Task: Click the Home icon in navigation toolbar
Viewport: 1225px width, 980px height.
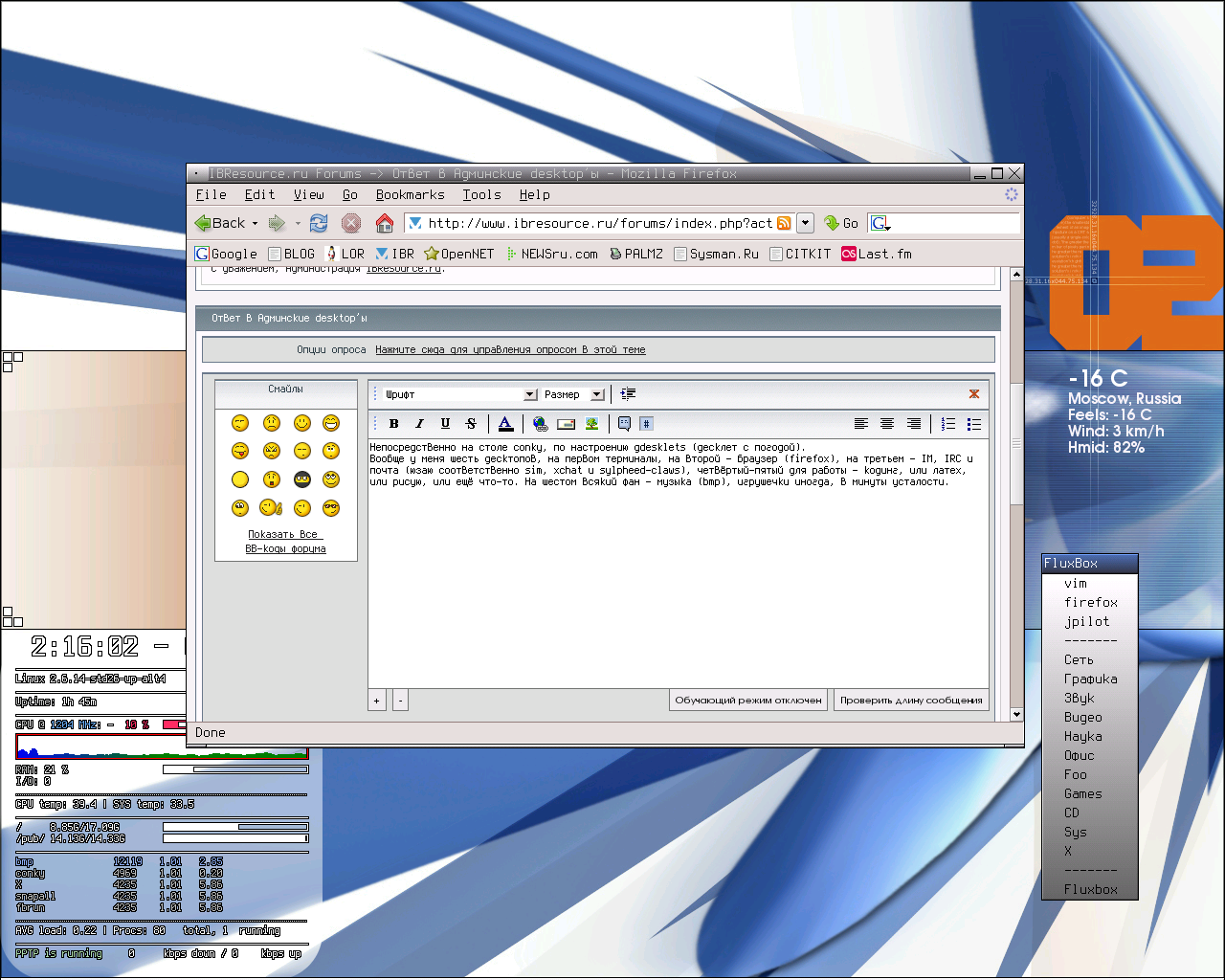Action: pyautogui.click(x=385, y=223)
